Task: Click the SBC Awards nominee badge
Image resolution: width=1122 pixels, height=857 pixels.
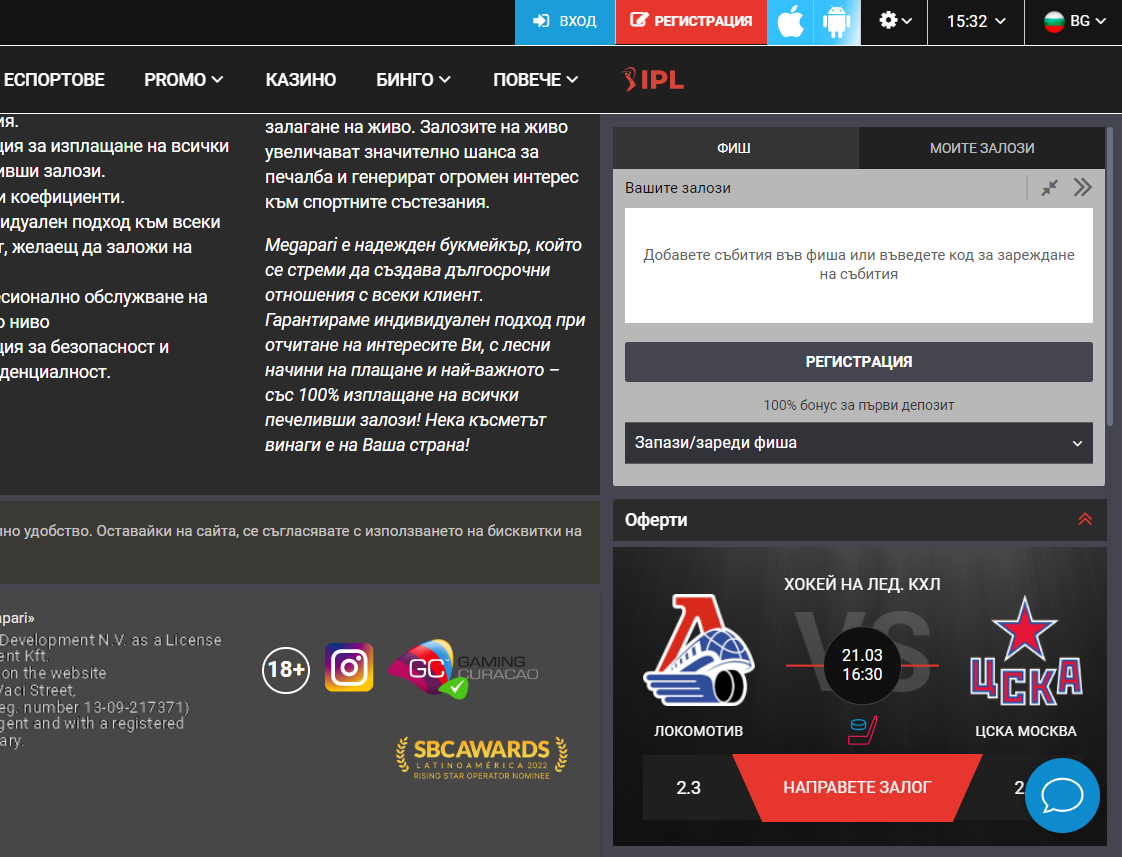Action: click(x=482, y=758)
